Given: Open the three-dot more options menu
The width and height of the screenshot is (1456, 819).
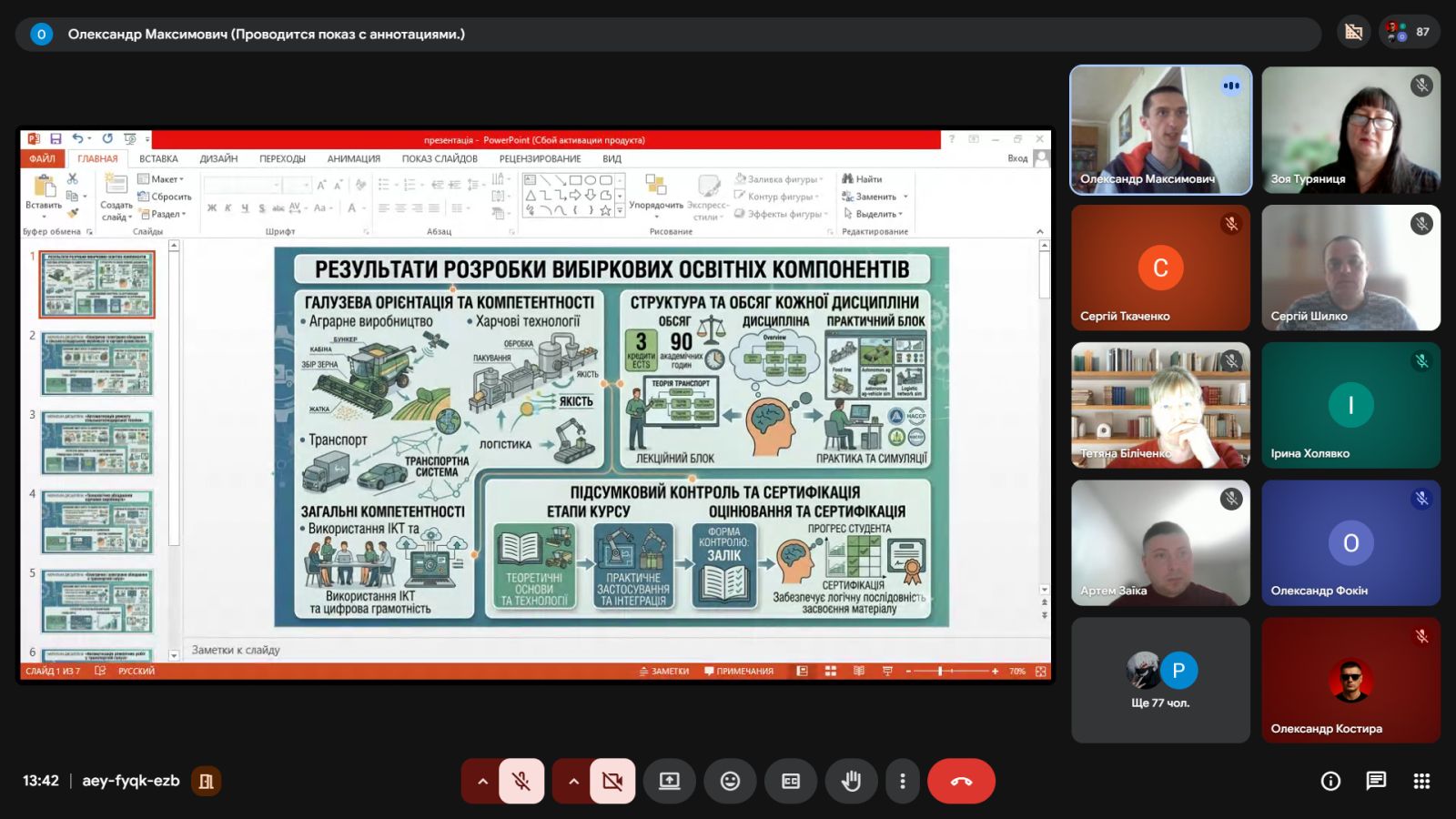Looking at the screenshot, I should [903, 781].
